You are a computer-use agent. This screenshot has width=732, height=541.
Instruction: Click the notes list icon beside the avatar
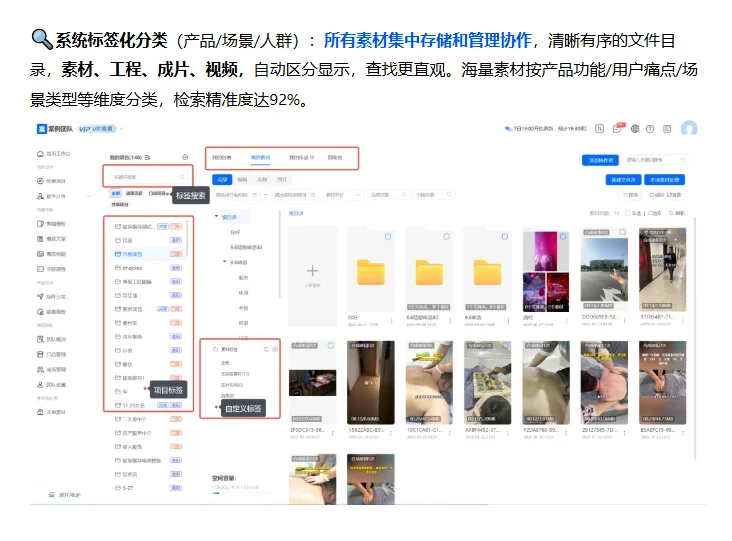667,129
